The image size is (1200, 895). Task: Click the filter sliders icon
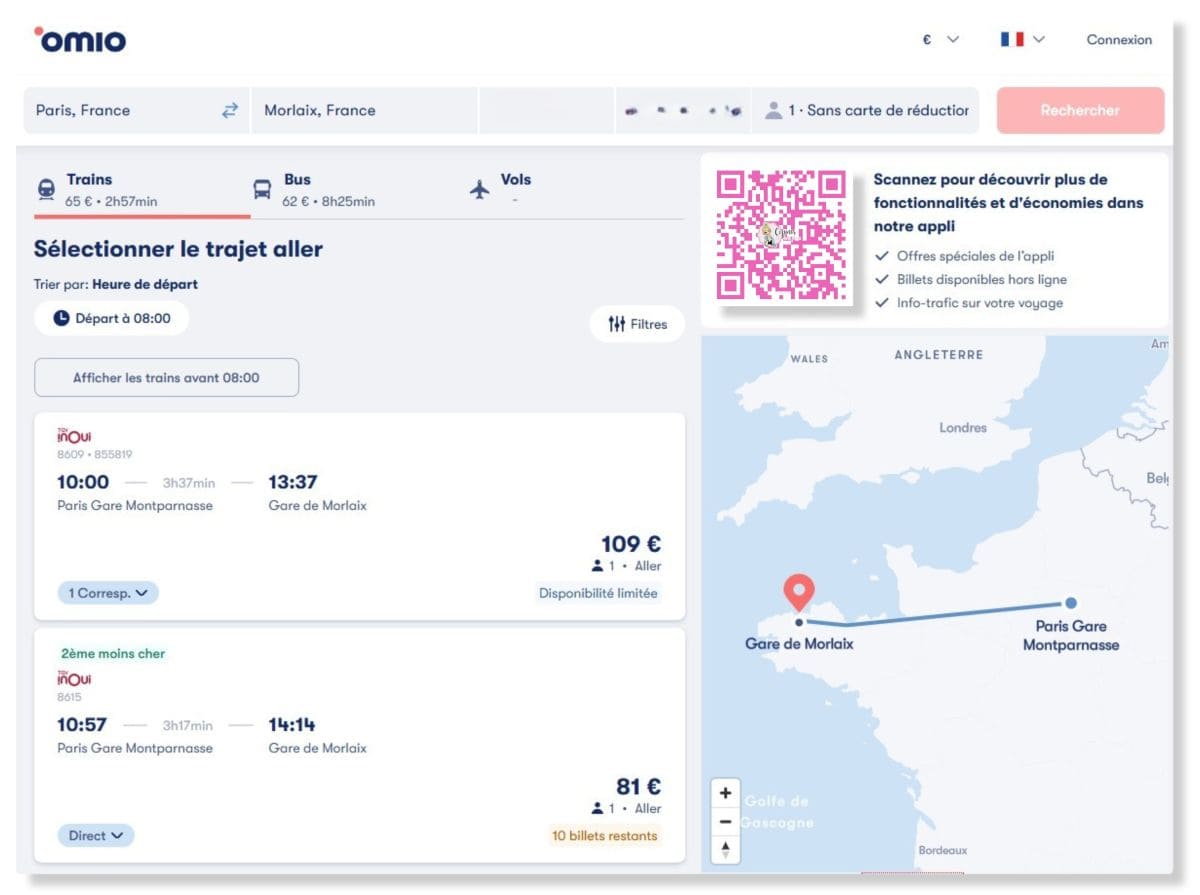[x=616, y=324]
